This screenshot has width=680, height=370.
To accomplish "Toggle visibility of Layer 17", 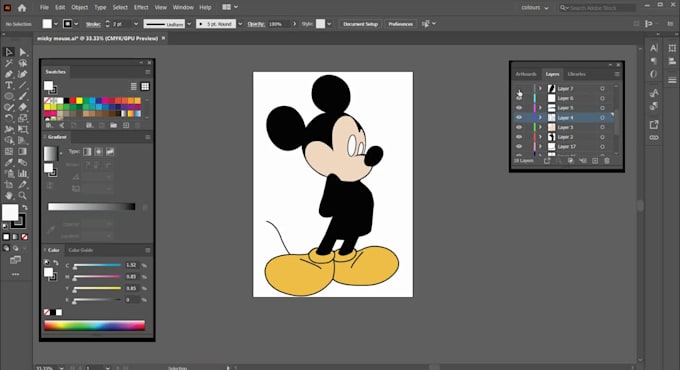I will point(519,147).
